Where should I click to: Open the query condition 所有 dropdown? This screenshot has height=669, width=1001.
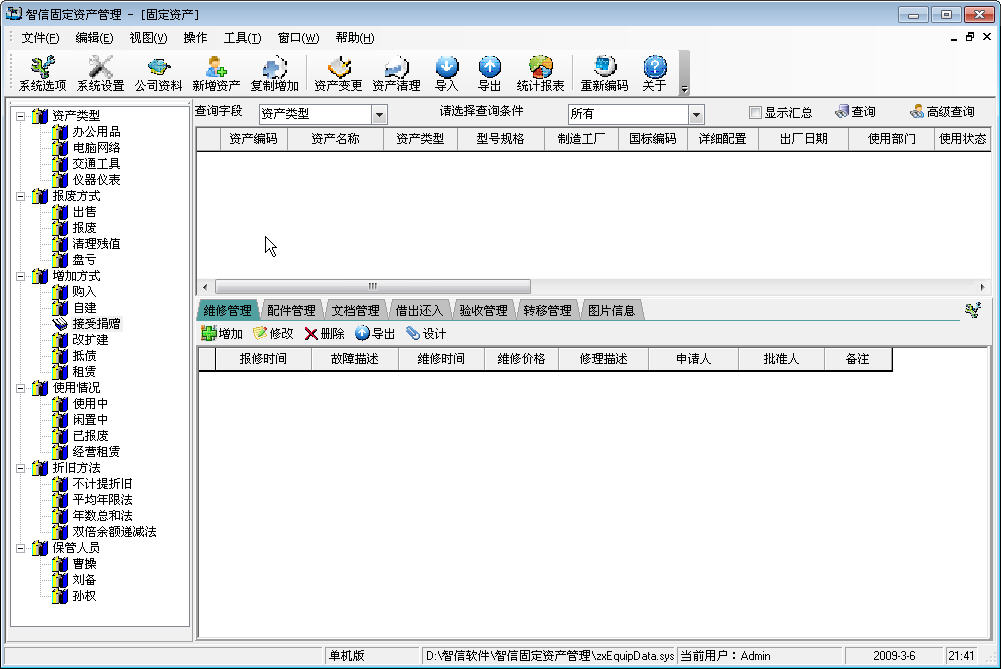[x=696, y=115]
